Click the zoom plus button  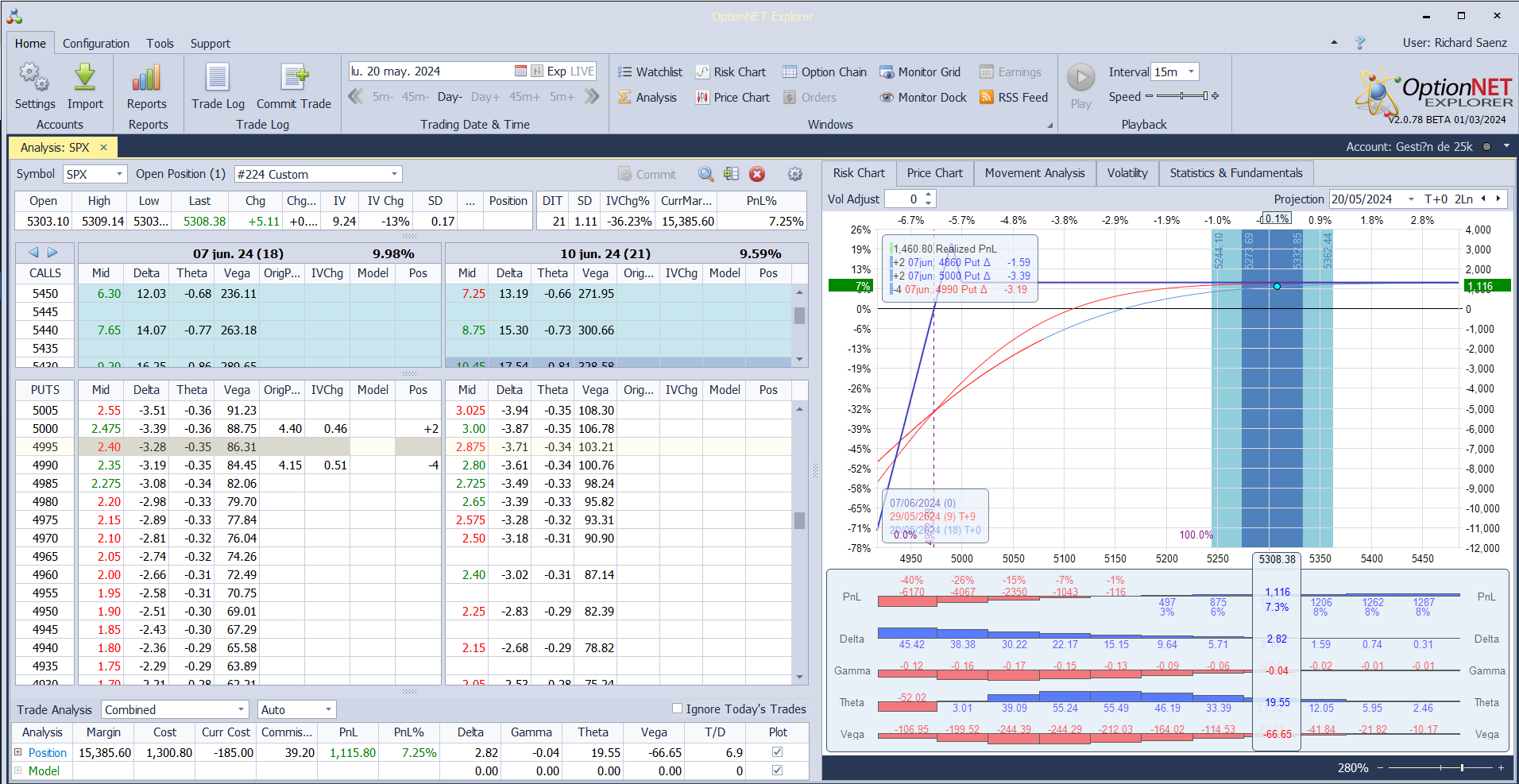(1501, 767)
